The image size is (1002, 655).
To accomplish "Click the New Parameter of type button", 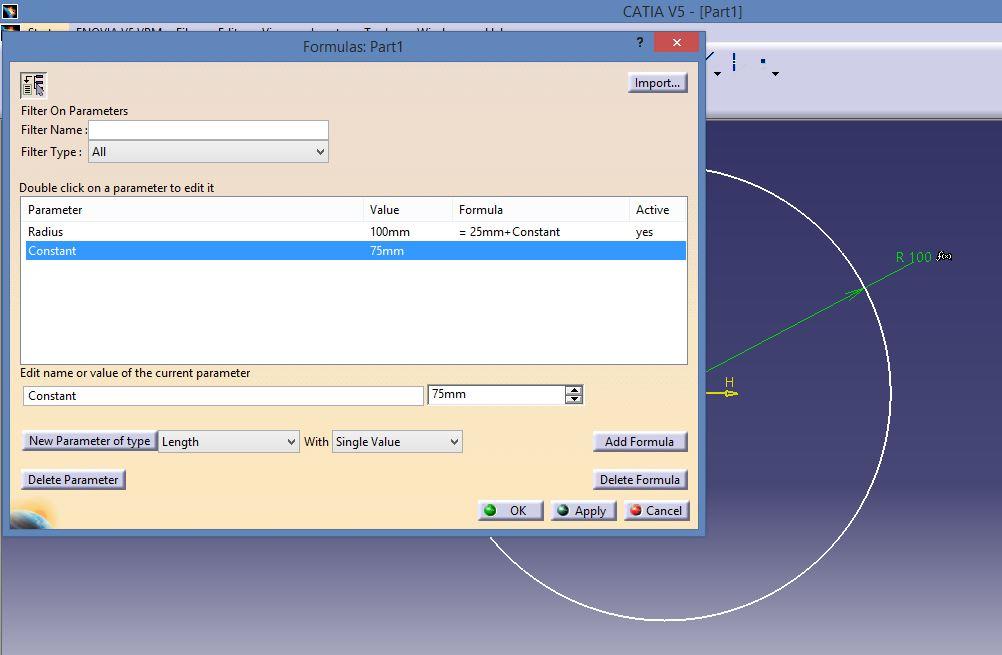I will click(89, 441).
